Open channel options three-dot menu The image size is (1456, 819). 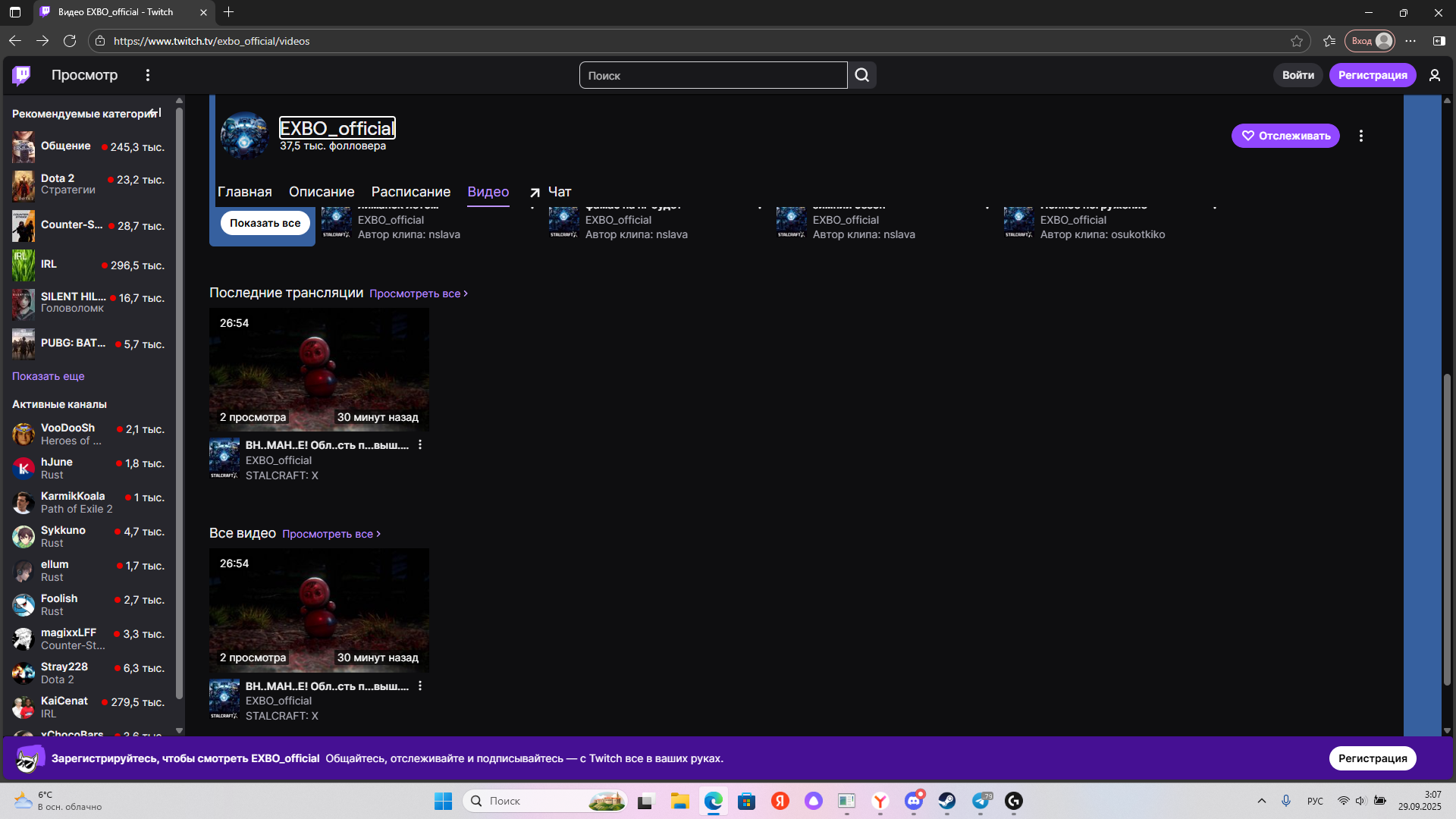pyautogui.click(x=1361, y=136)
